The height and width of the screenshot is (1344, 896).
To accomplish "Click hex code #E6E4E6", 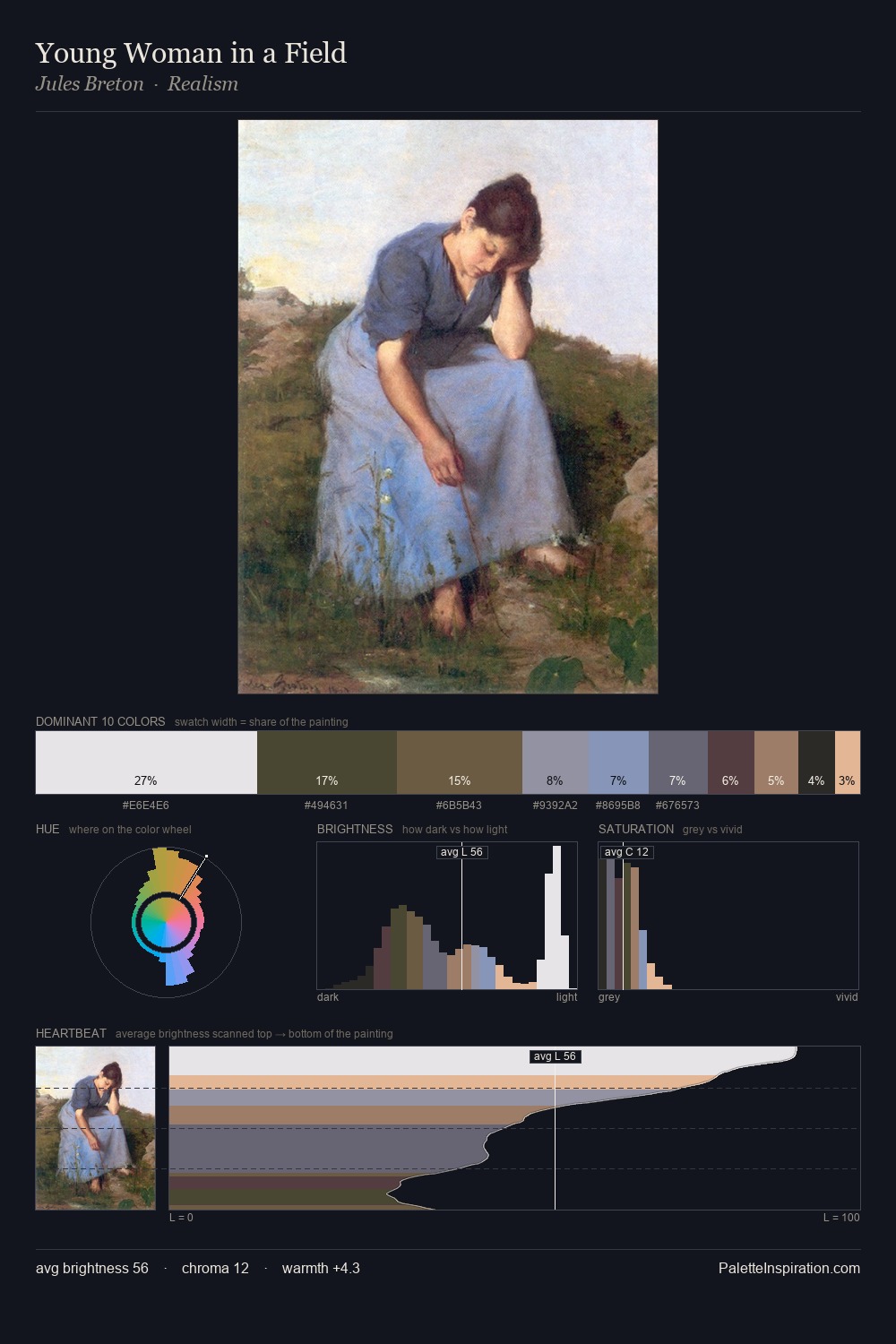I will click(x=146, y=806).
